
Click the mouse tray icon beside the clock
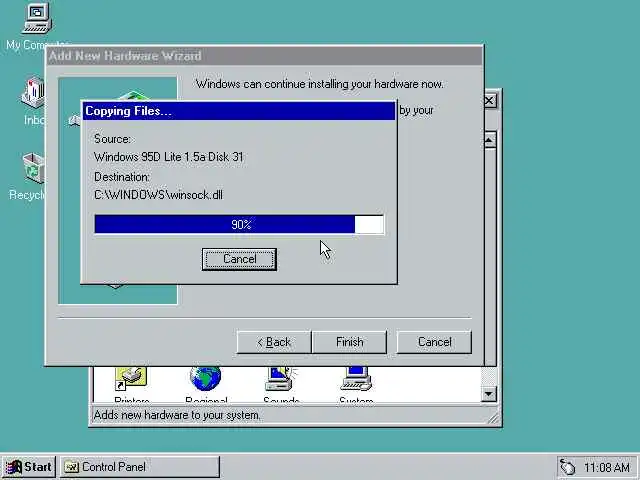(x=567, y=467)
